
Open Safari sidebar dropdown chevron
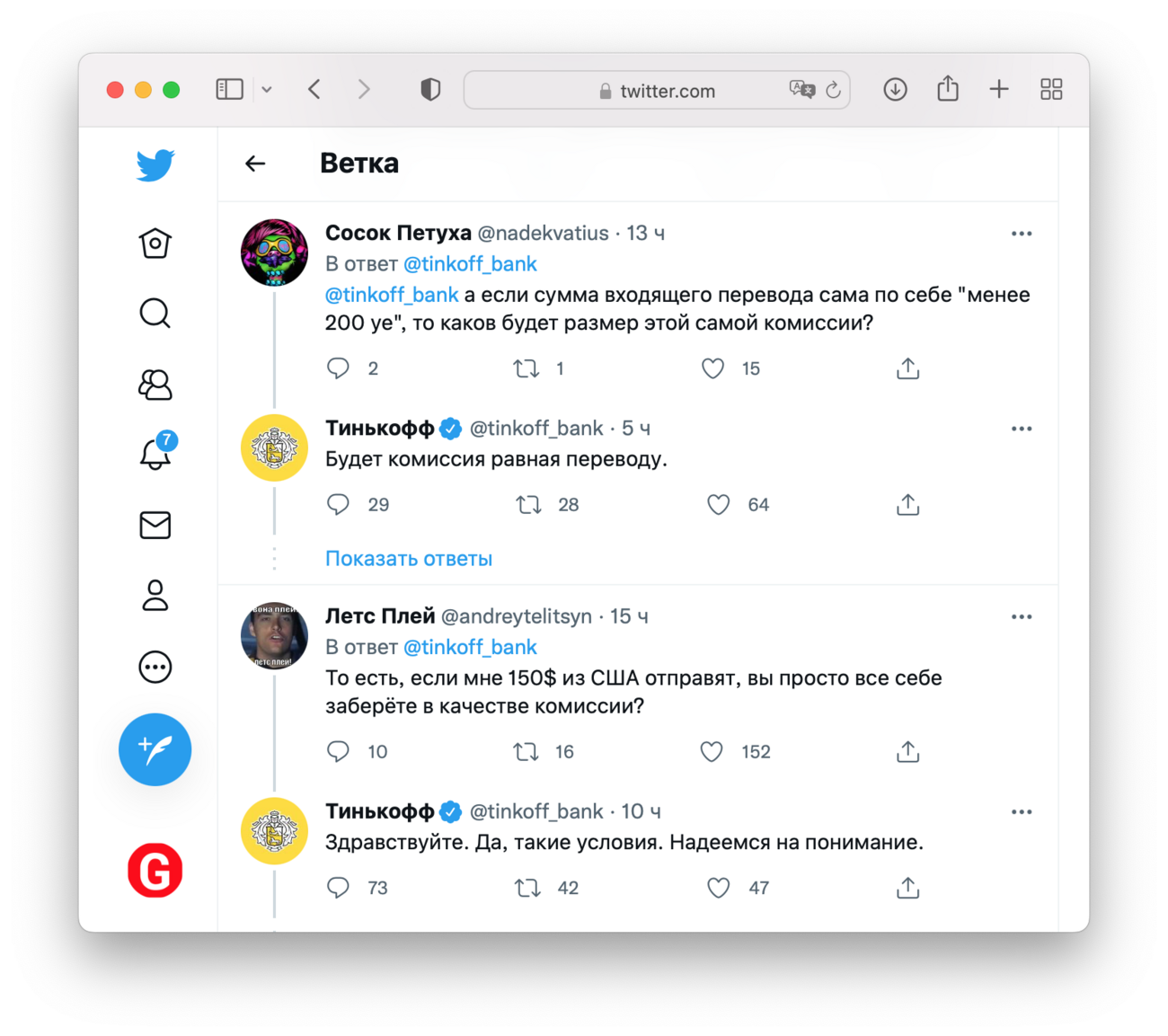(x=267, y=90)
